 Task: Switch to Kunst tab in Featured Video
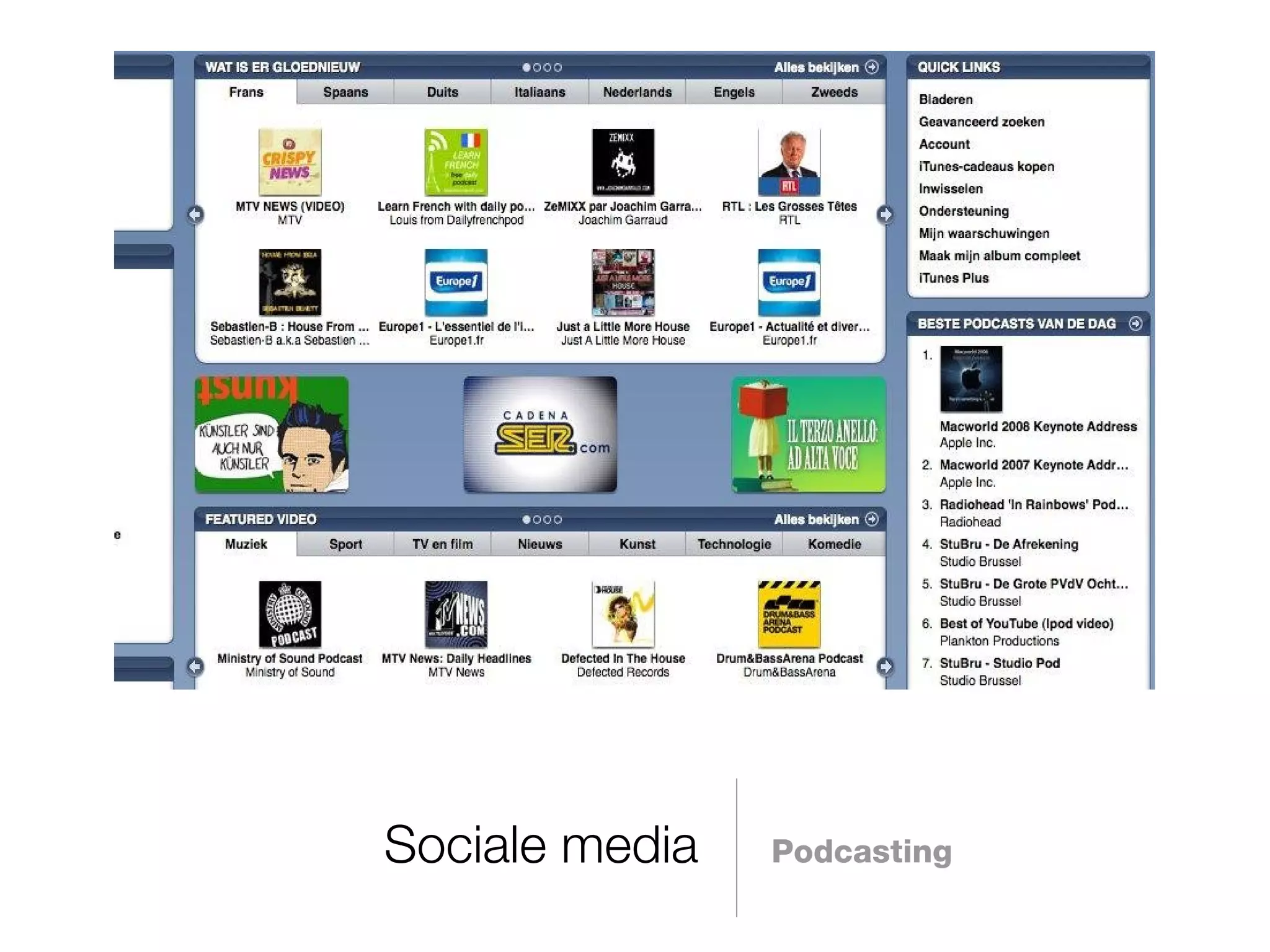click(637, 544)
